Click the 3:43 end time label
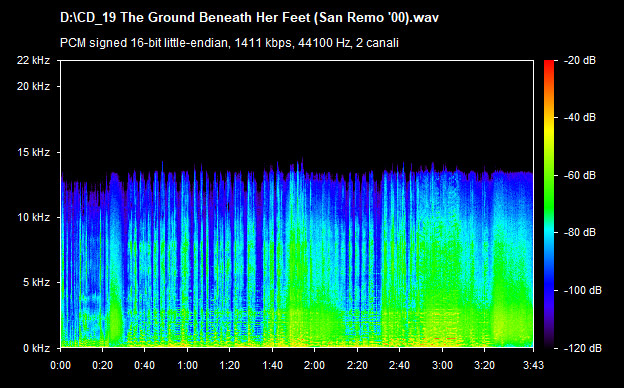Screen dimensions: 624x388 click(x=533, y=365)
